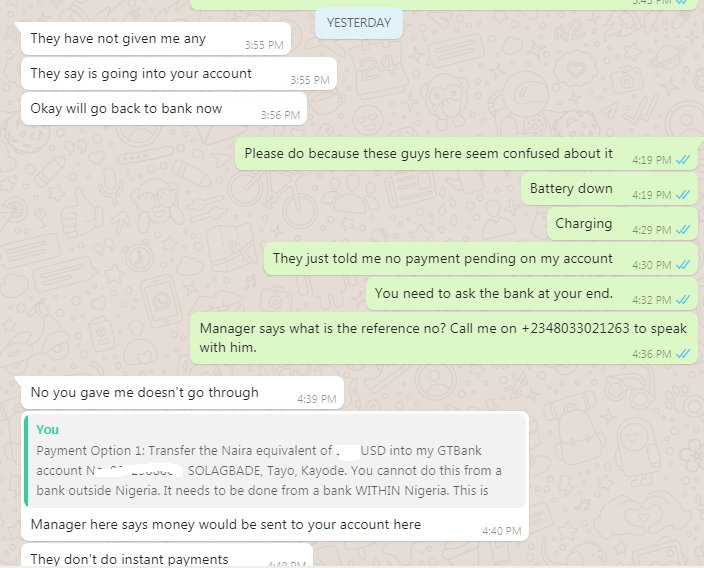Click read ticks on "no payment pending" message

point(683,265)
